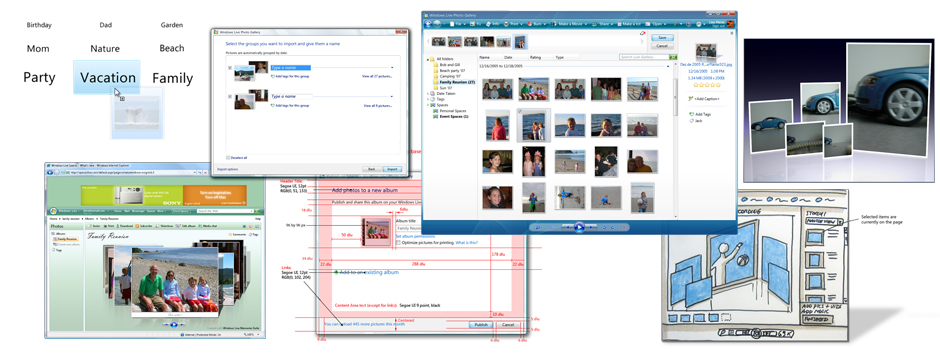Select the Bob and Gill folder
Viewport: 940px width, 360px height.
click(446, 65)
